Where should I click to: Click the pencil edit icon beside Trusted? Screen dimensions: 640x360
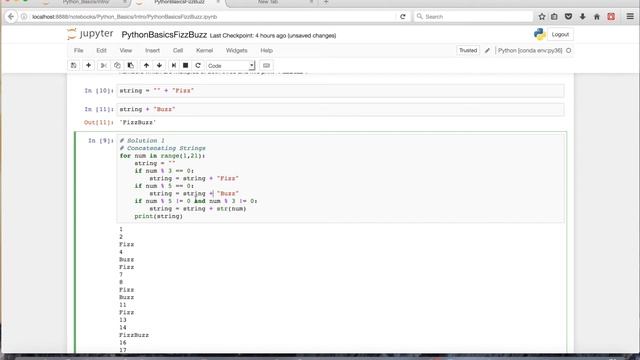tap(487, 51)
